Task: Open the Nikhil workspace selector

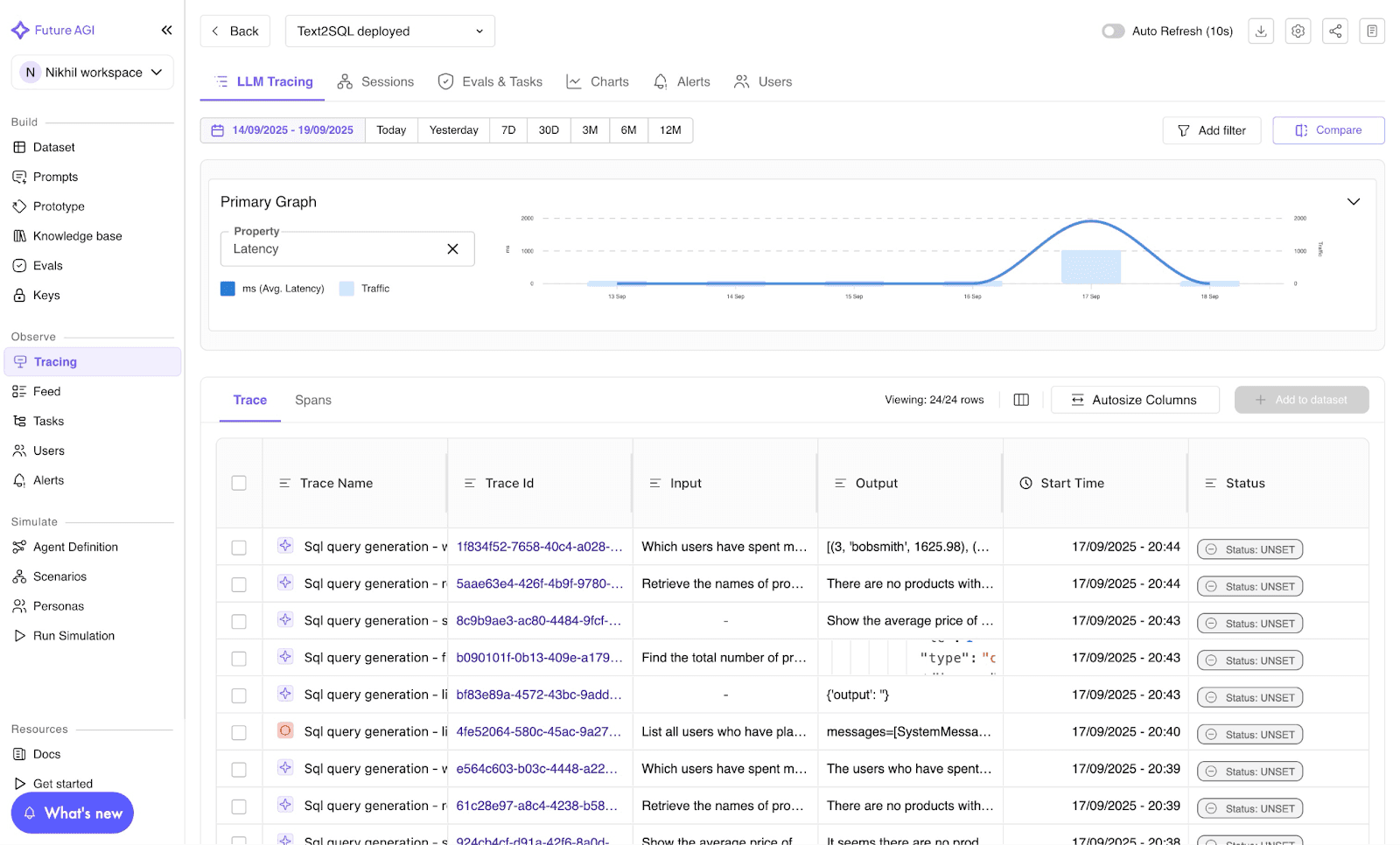Action: coord(91,73)
